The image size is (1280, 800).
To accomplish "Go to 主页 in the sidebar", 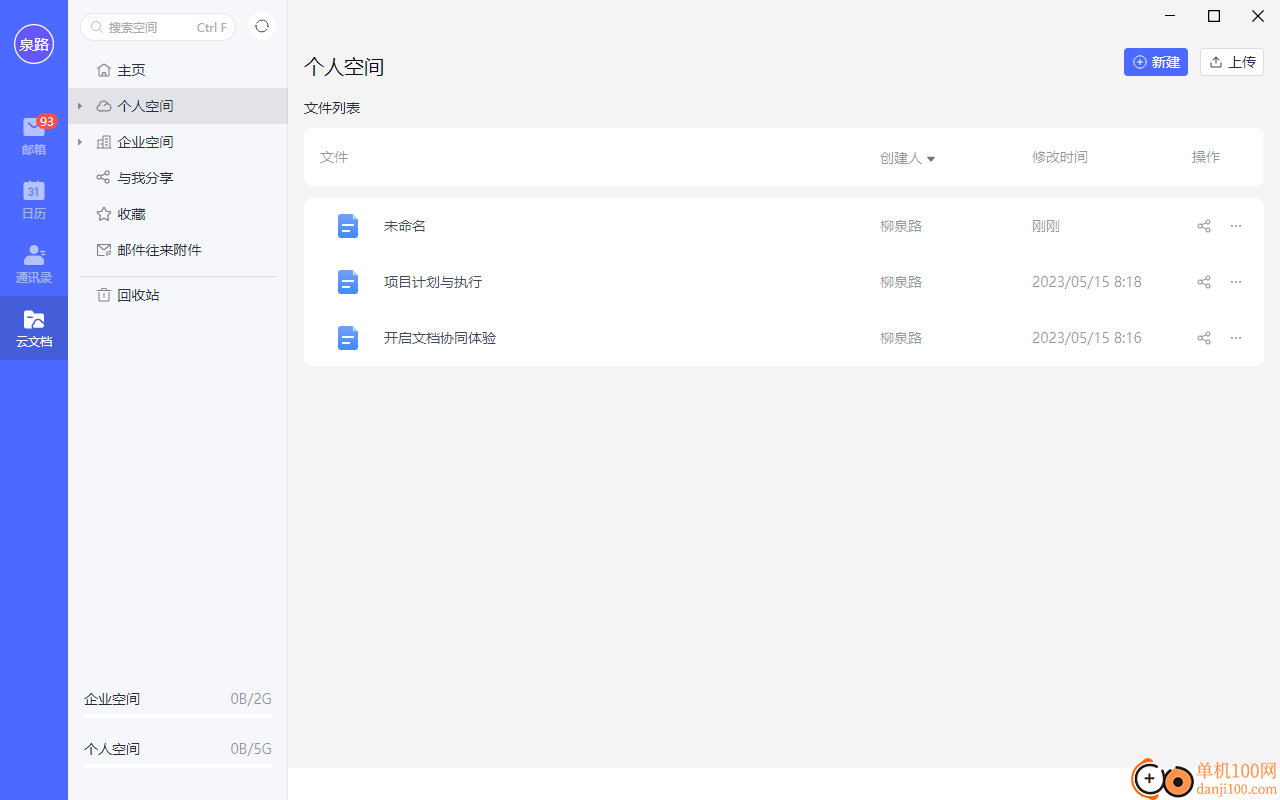I will (x=178, y=70).
